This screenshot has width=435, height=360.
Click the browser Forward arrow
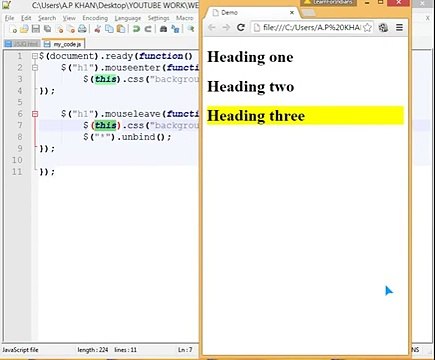click(226, 28)
